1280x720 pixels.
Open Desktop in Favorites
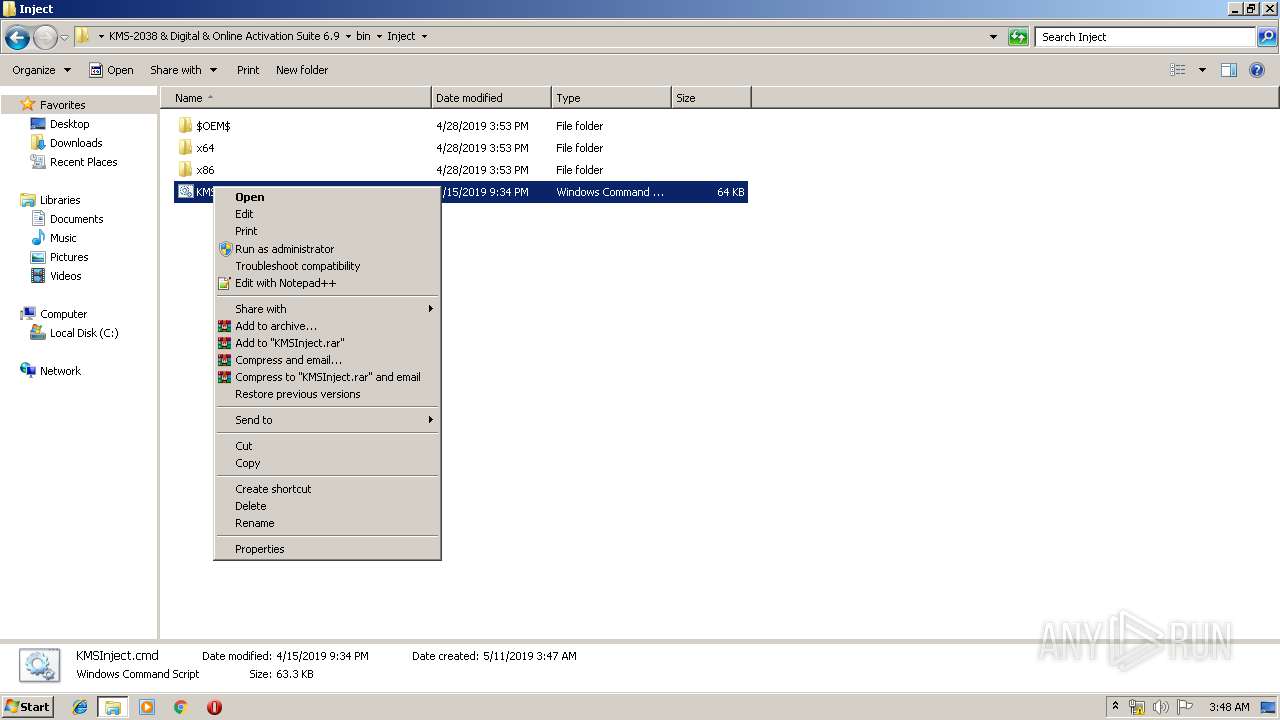pos(69,124)
